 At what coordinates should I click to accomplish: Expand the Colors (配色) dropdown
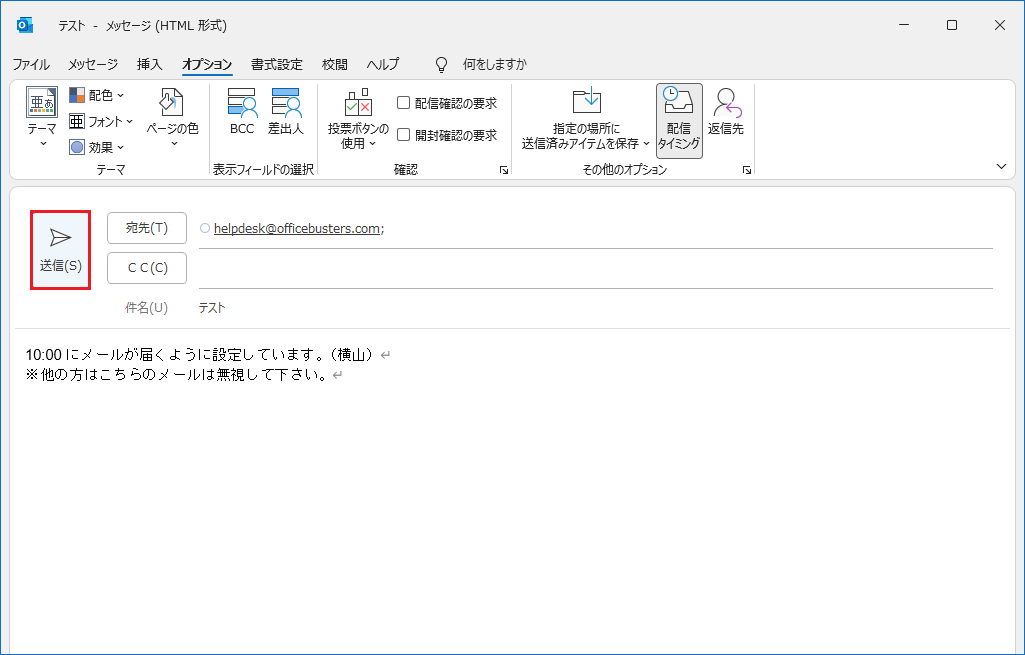pyautogui.click(x=97, y=95)
